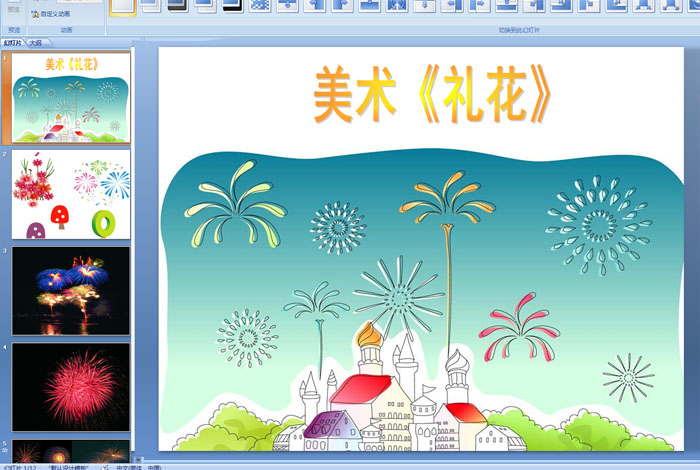Click the 切换到此幻灯片 group label
Viewport: 700px width, 470px height.
click(x=519, y=30)
